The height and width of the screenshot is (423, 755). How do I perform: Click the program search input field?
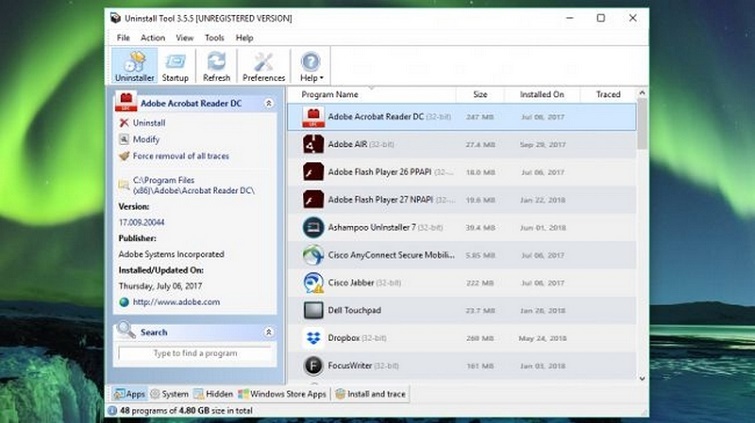coord(195,353)
